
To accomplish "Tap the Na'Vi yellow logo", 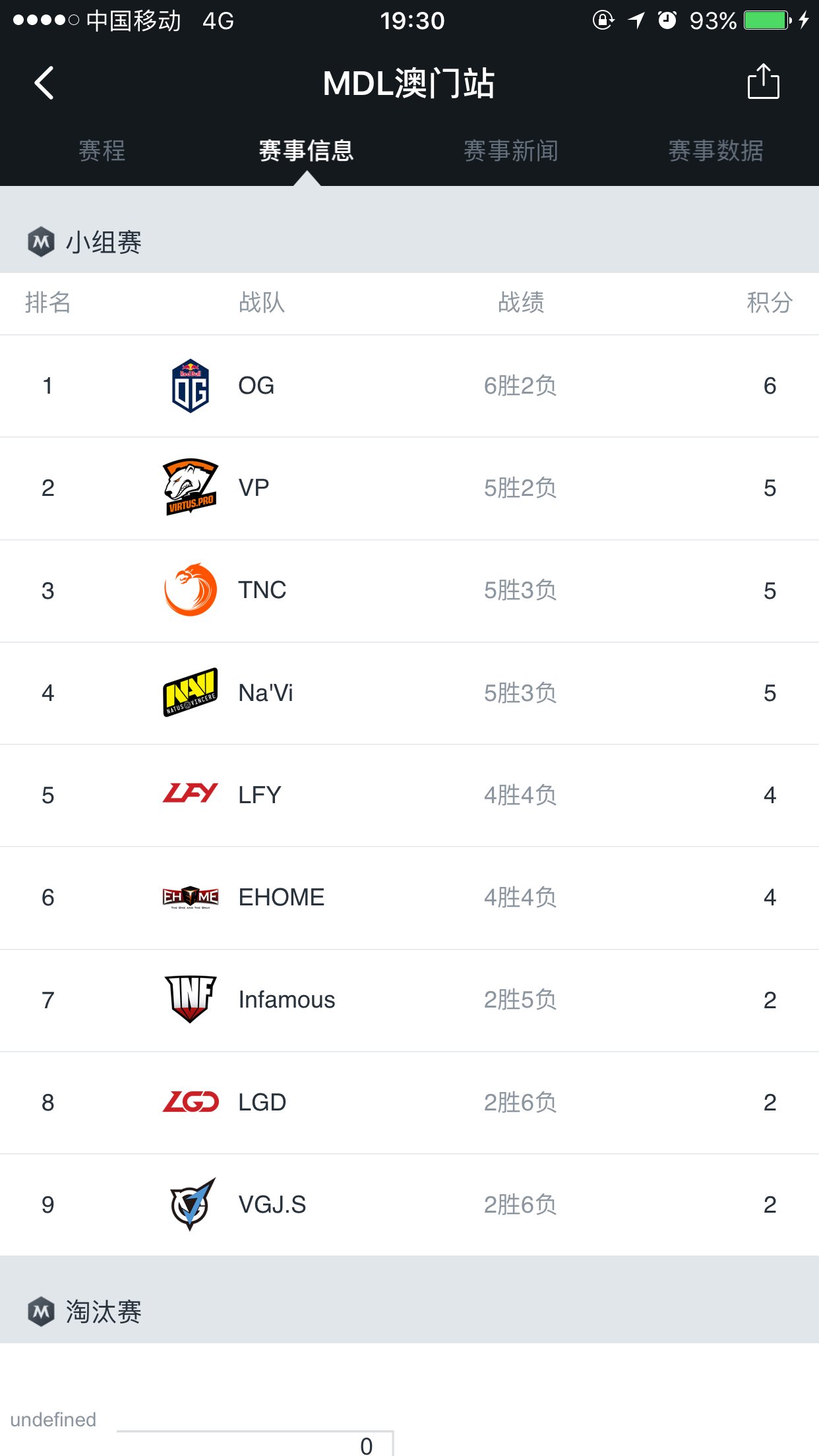I will [191, 692].
